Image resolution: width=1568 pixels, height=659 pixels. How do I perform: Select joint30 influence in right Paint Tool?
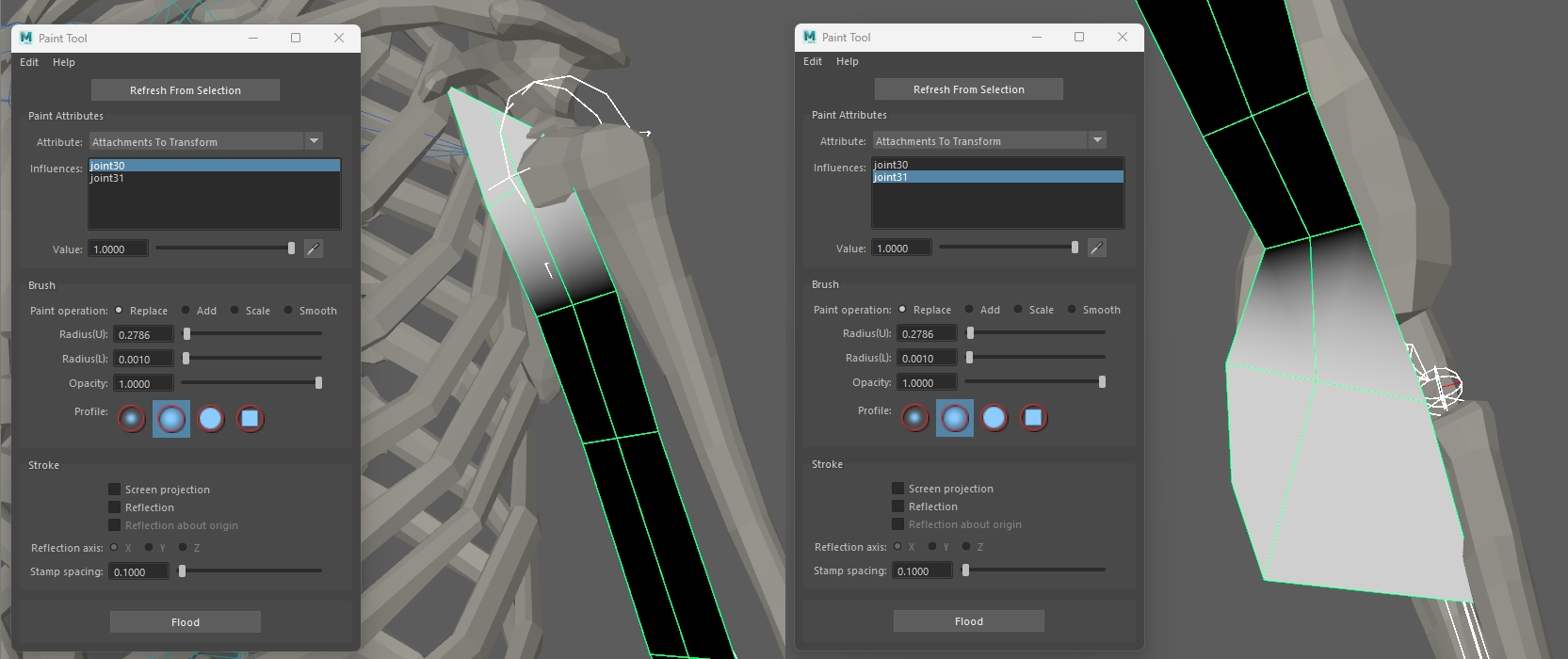point(891,165)
